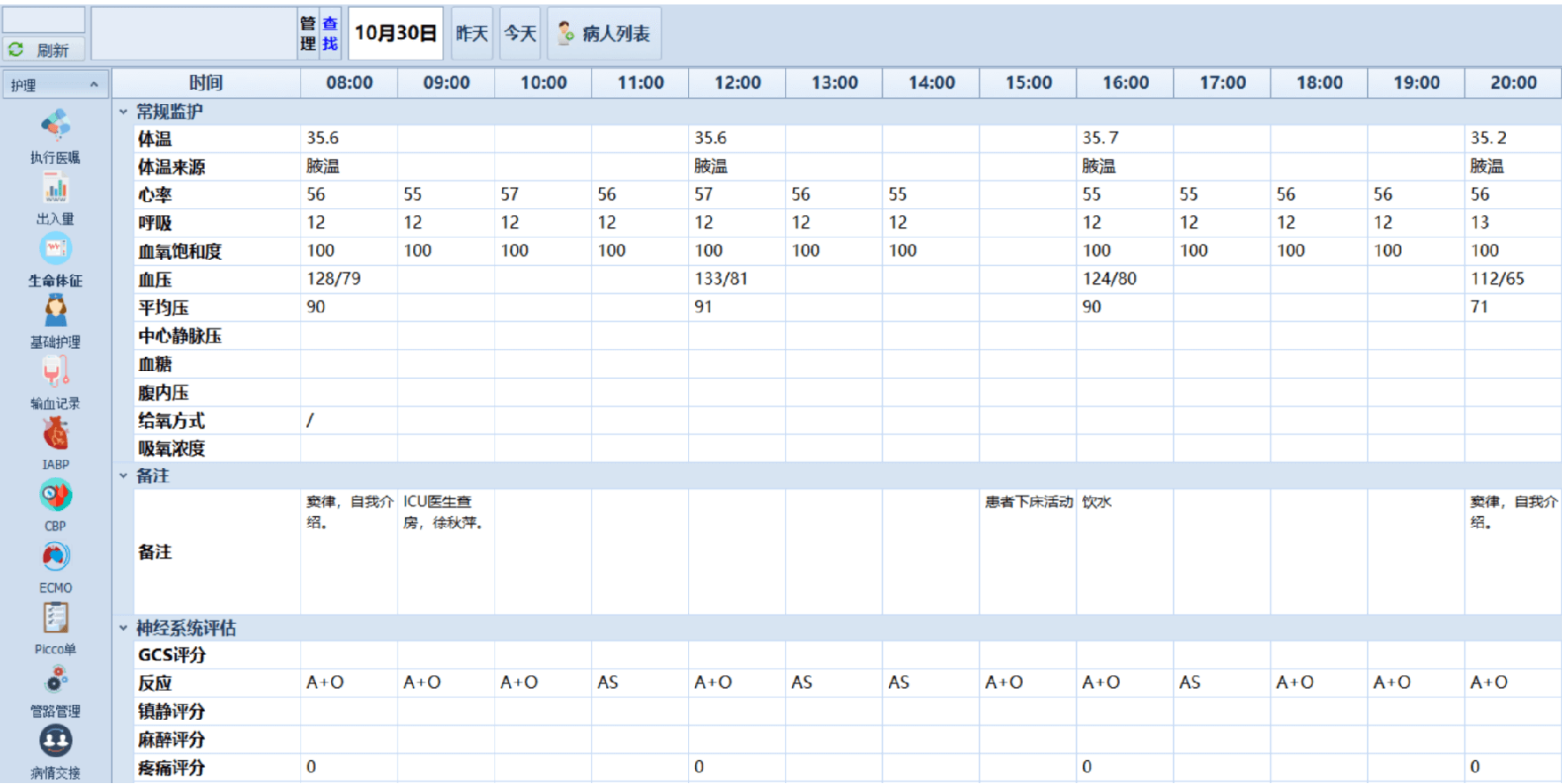Select the 16:00 column header
Screen dimensions: 1562x784
coord(1125,83)
